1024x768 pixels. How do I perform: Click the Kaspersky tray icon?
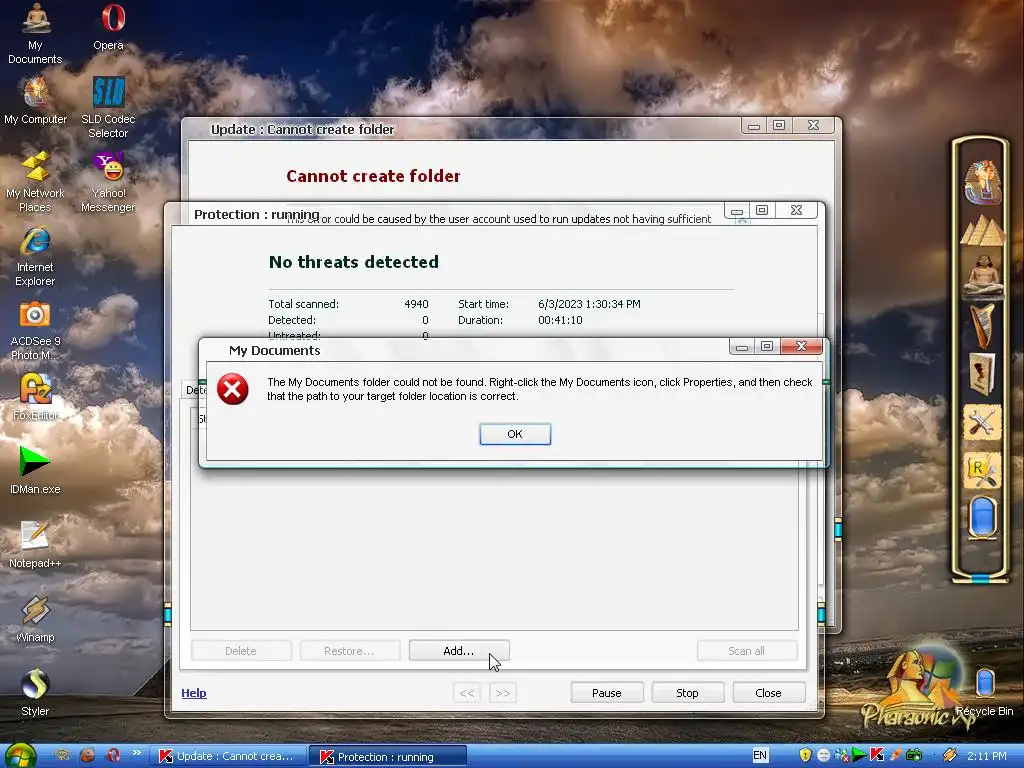tap(877, 756)
